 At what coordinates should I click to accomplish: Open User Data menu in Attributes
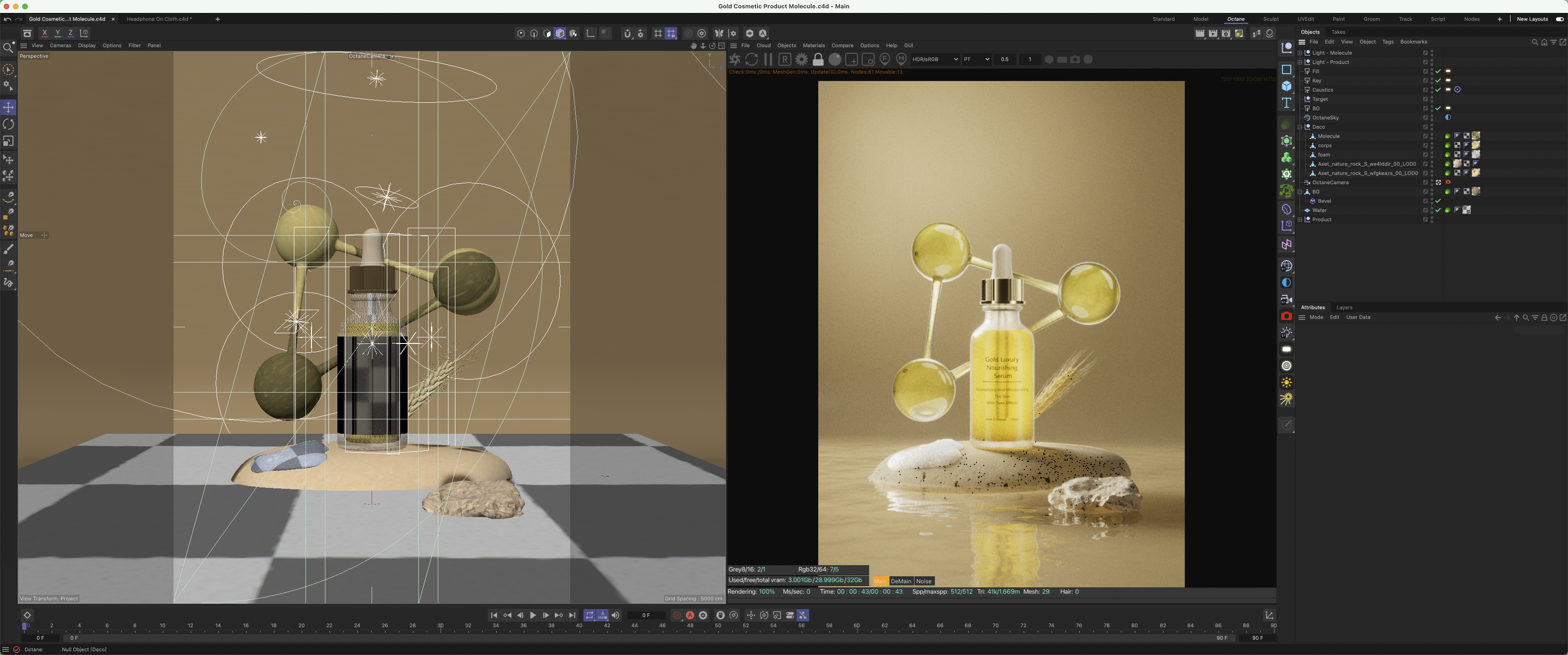[1358, 317]
